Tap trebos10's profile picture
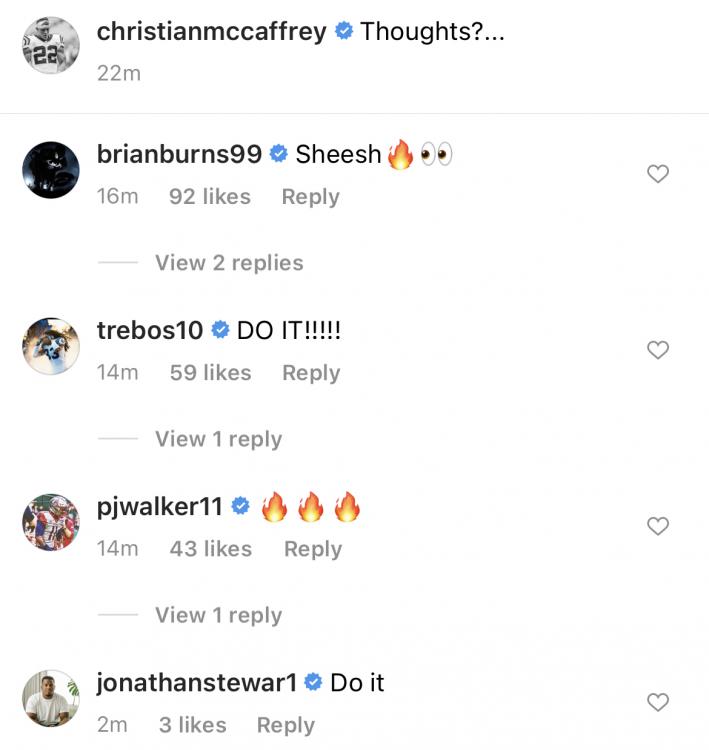This screenshot has height=750, width=709. point(50,346)
